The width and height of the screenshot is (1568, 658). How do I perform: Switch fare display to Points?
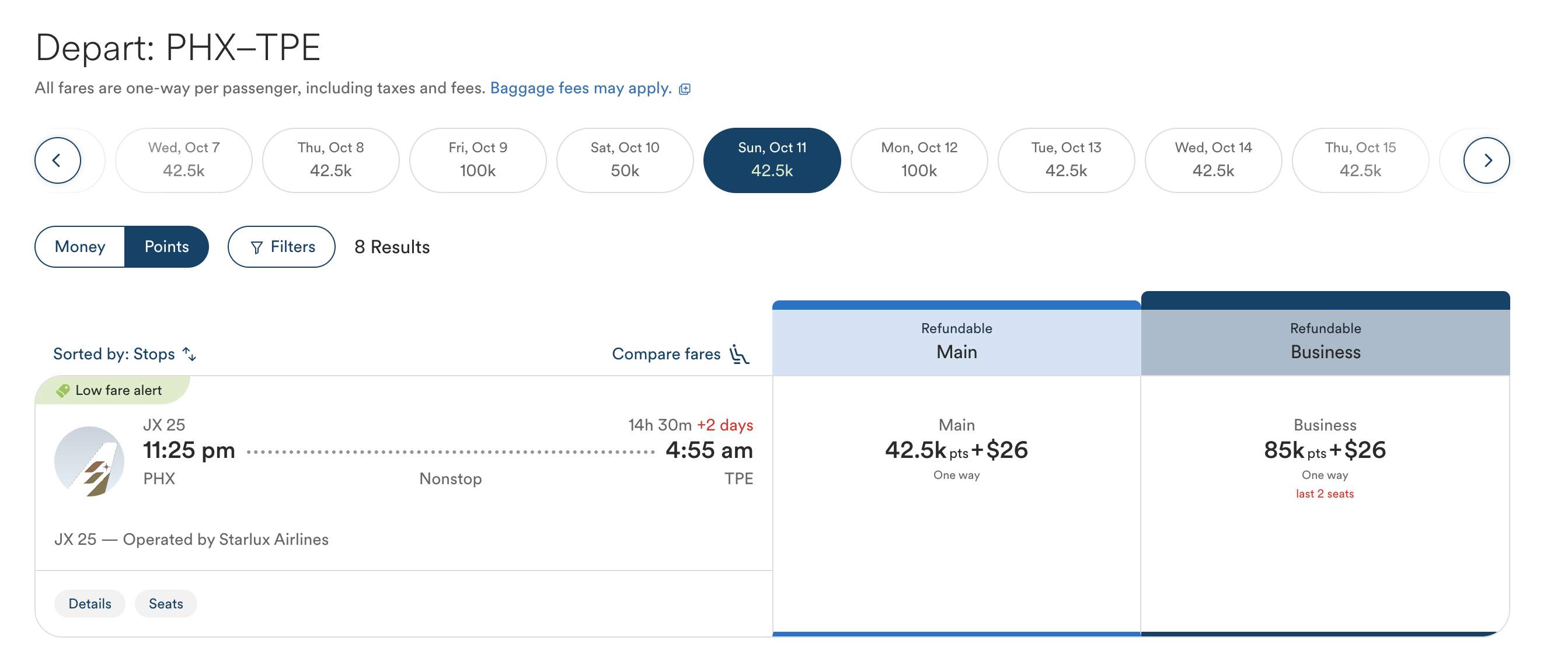click(x=167, y=246)
